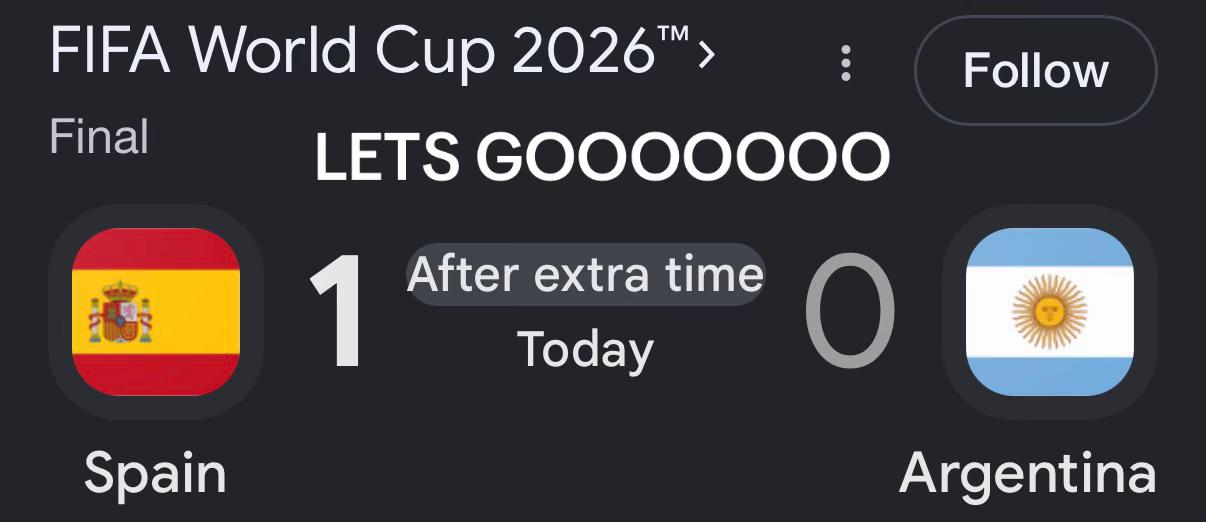This screenshot has width=1206, height=522.
Task: Click Argentina's score of 0
Action: point(849,312)
